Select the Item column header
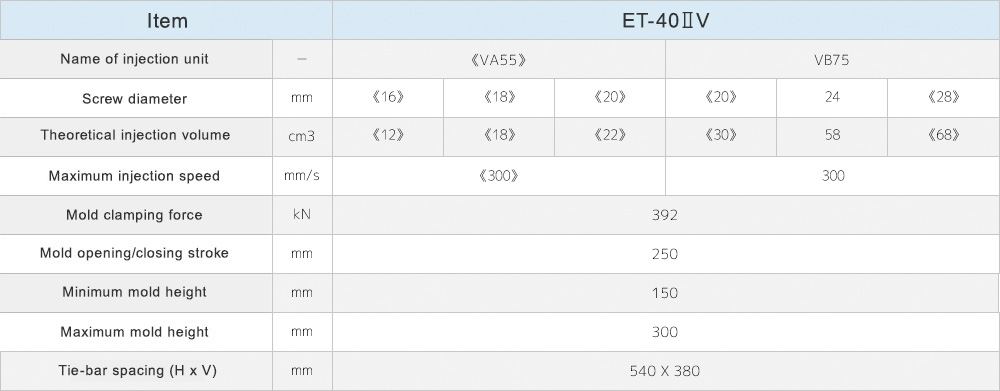The height and width of the screenshot is (391, 1000). (166, 20)
